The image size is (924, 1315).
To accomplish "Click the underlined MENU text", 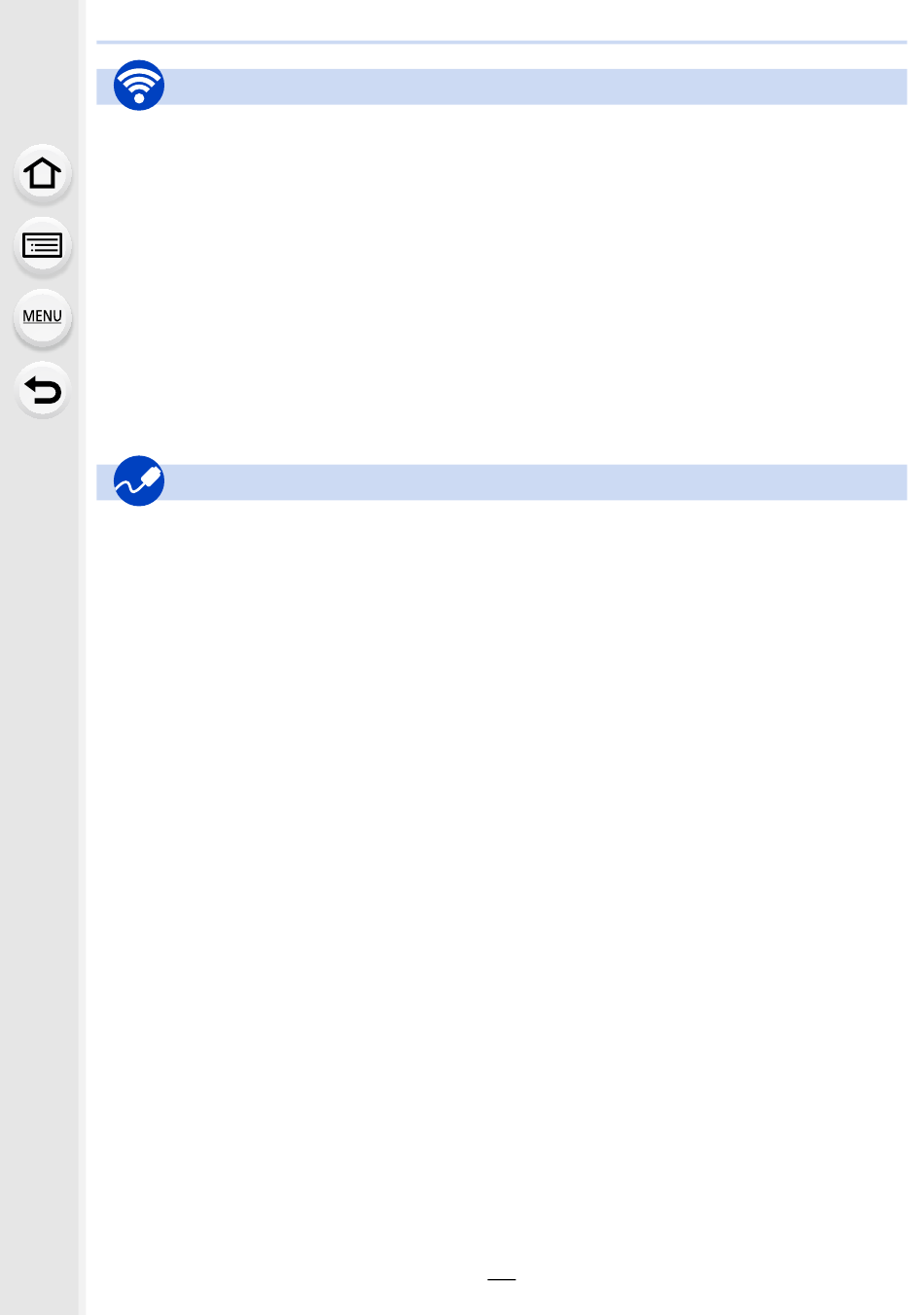I will [42, 316].
